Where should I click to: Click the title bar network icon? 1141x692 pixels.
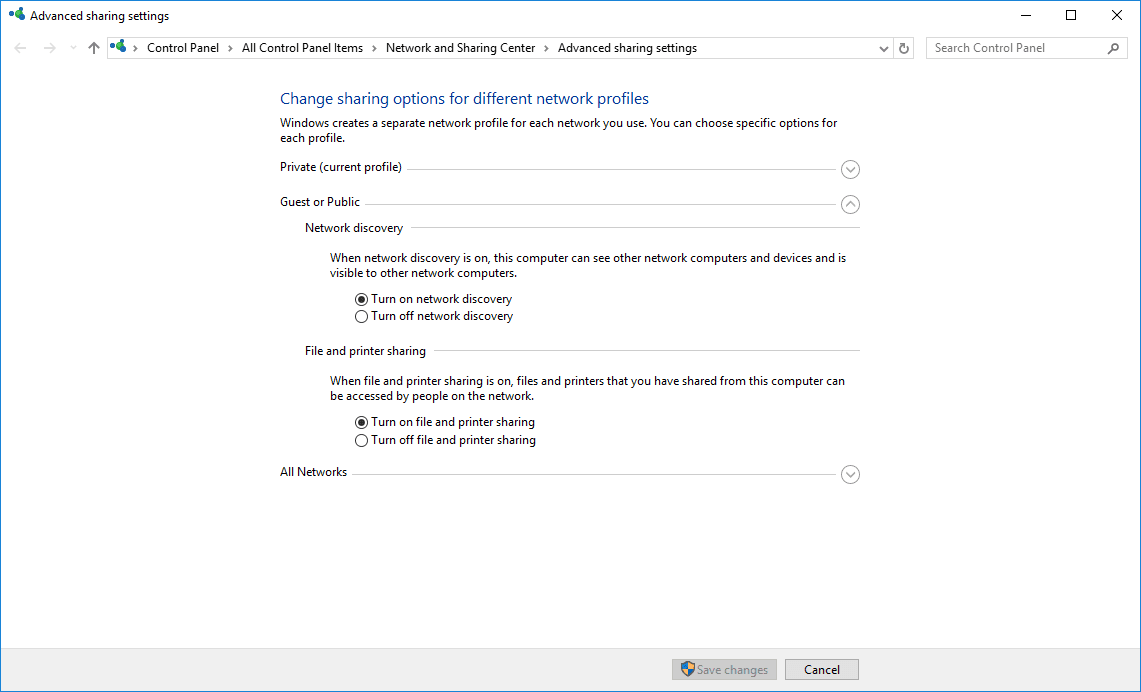(x=17, y=15)
